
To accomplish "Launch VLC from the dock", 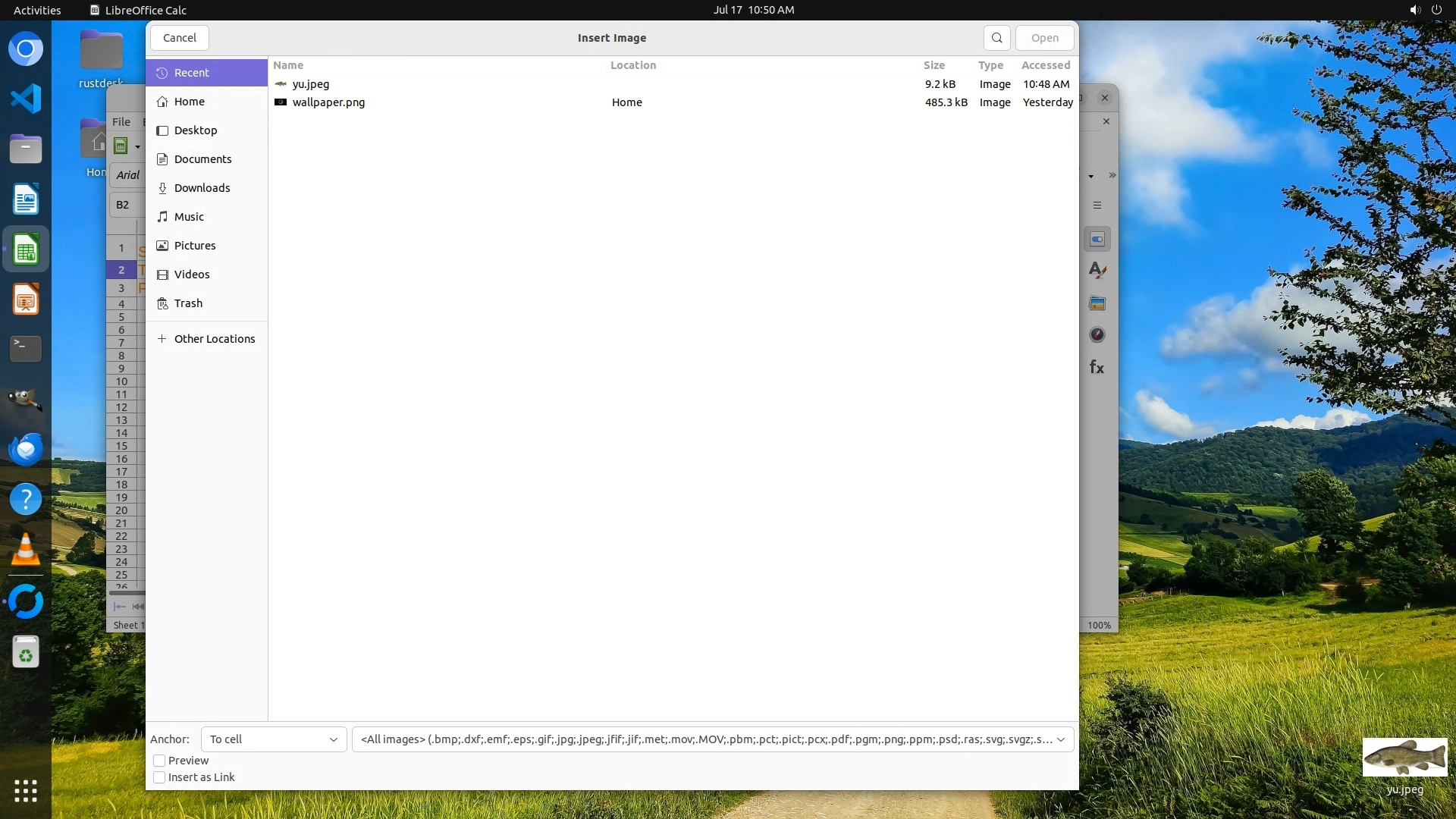I will (26, 550).
